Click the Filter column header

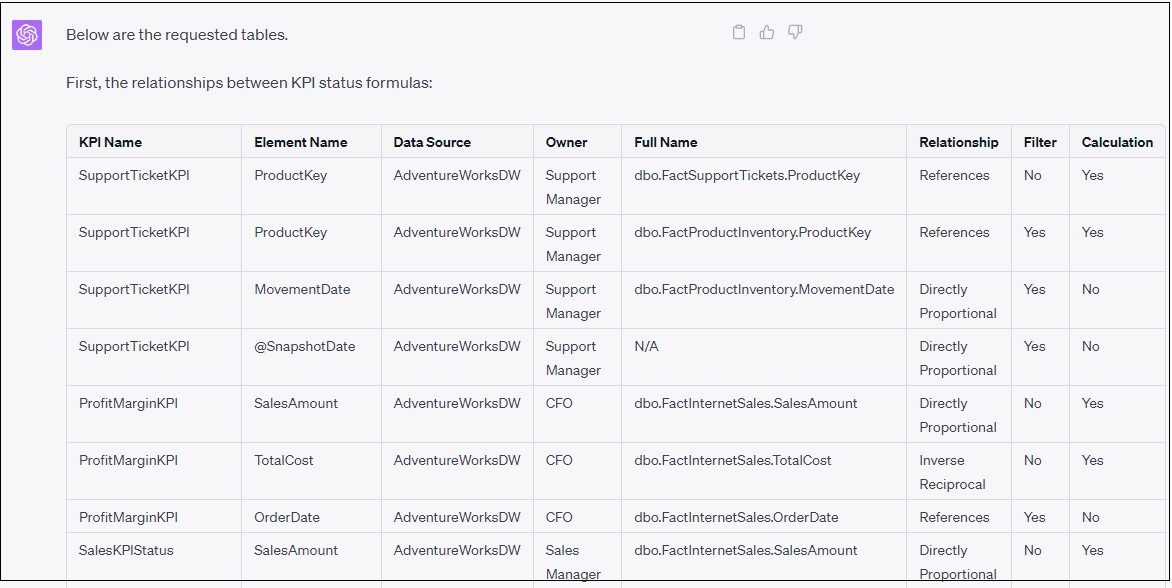point(1040,142)
